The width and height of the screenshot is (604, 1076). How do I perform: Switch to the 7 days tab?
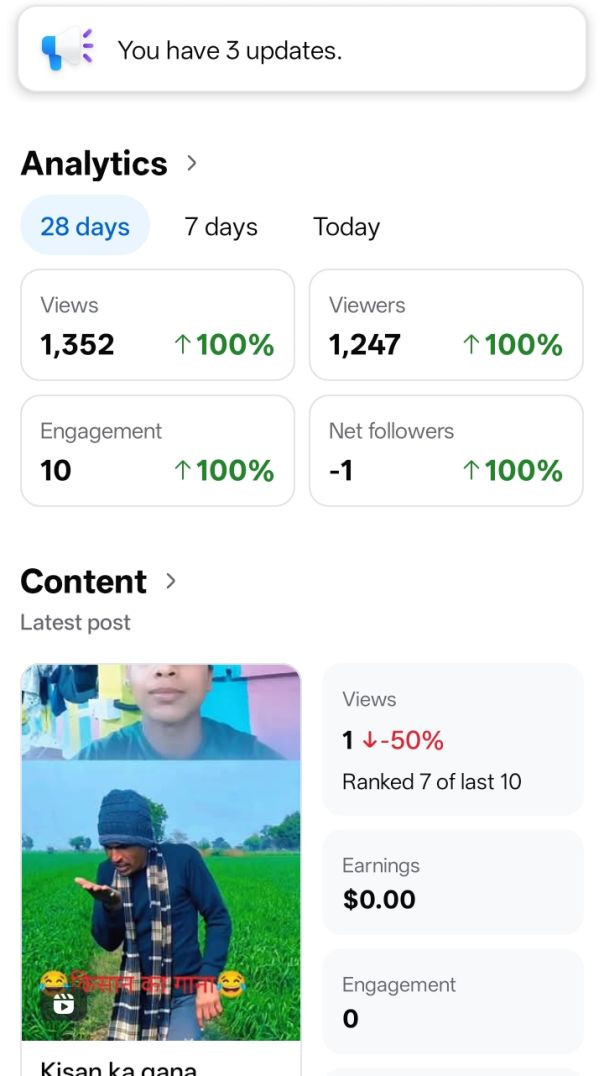(x=221, y=227)
